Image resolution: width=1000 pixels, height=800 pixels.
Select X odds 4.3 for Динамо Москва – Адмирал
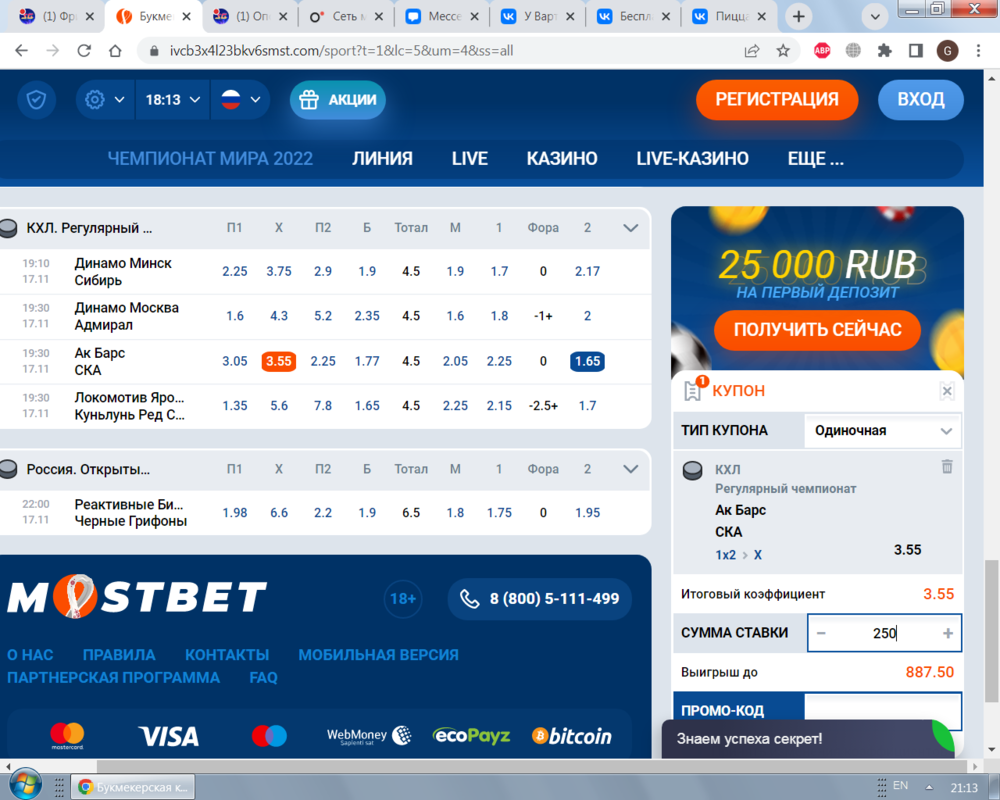pos(279,316)
